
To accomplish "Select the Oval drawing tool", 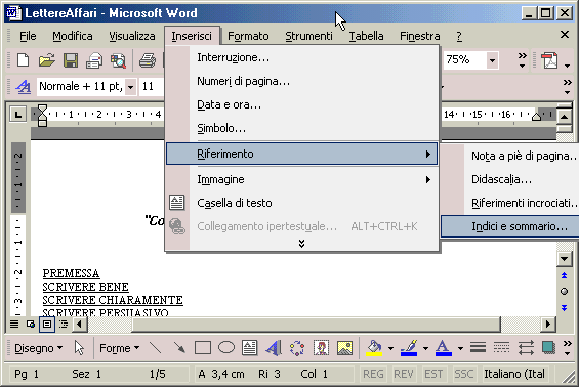I will pyautogui.click(x=226, y=347).
